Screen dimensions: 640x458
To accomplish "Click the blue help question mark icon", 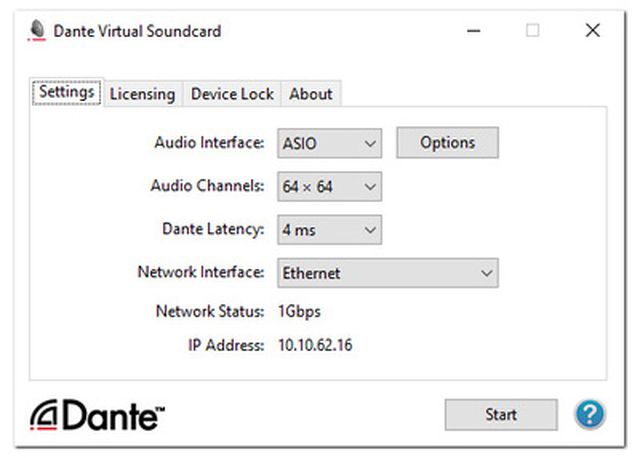I will [x=590, y=414].
